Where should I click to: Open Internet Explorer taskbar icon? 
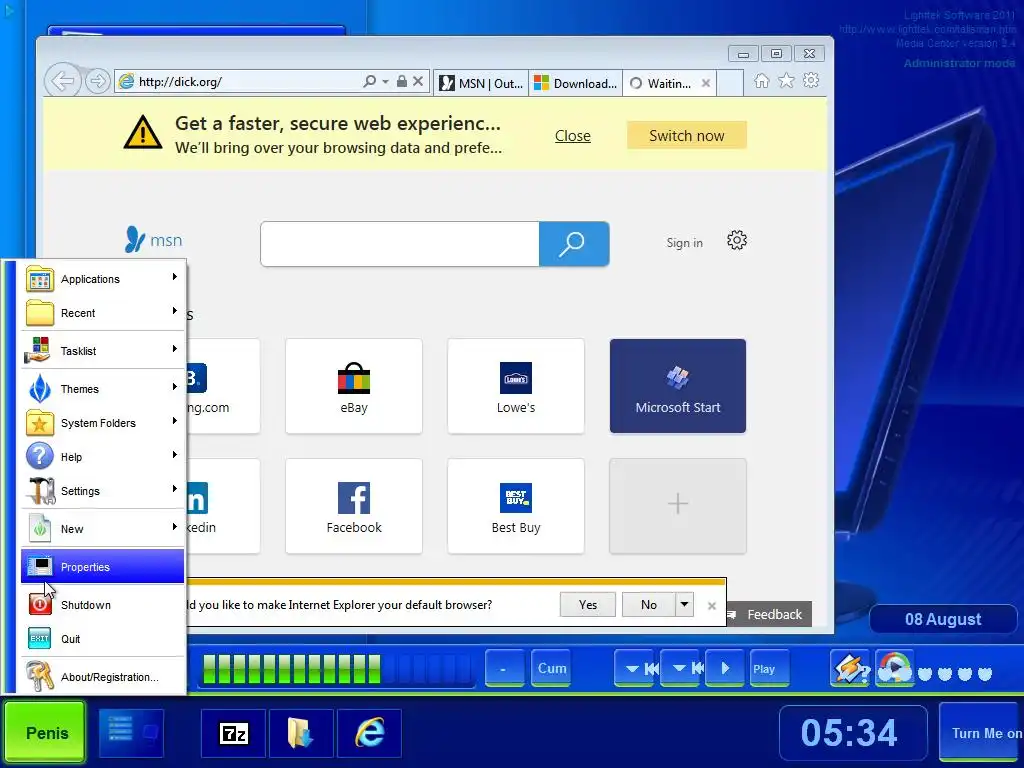pyautogui.click(x=369, y=733)
